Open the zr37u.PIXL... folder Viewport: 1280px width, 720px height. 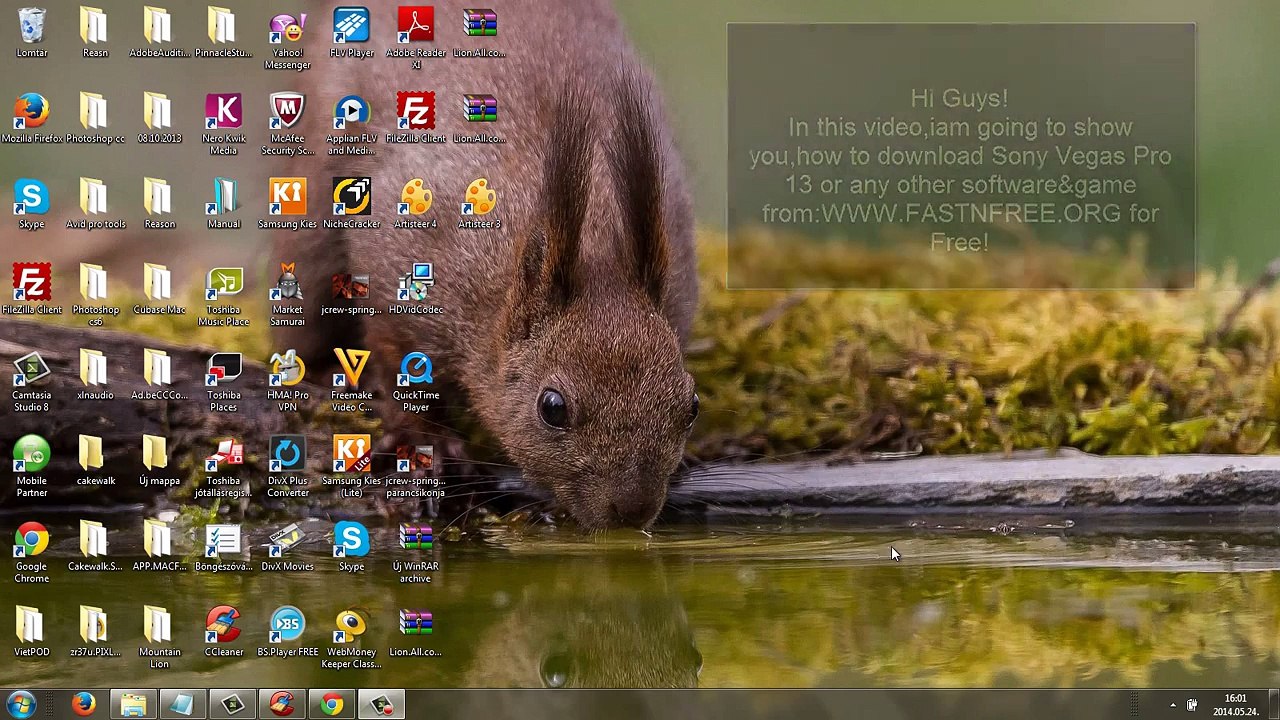95,633
